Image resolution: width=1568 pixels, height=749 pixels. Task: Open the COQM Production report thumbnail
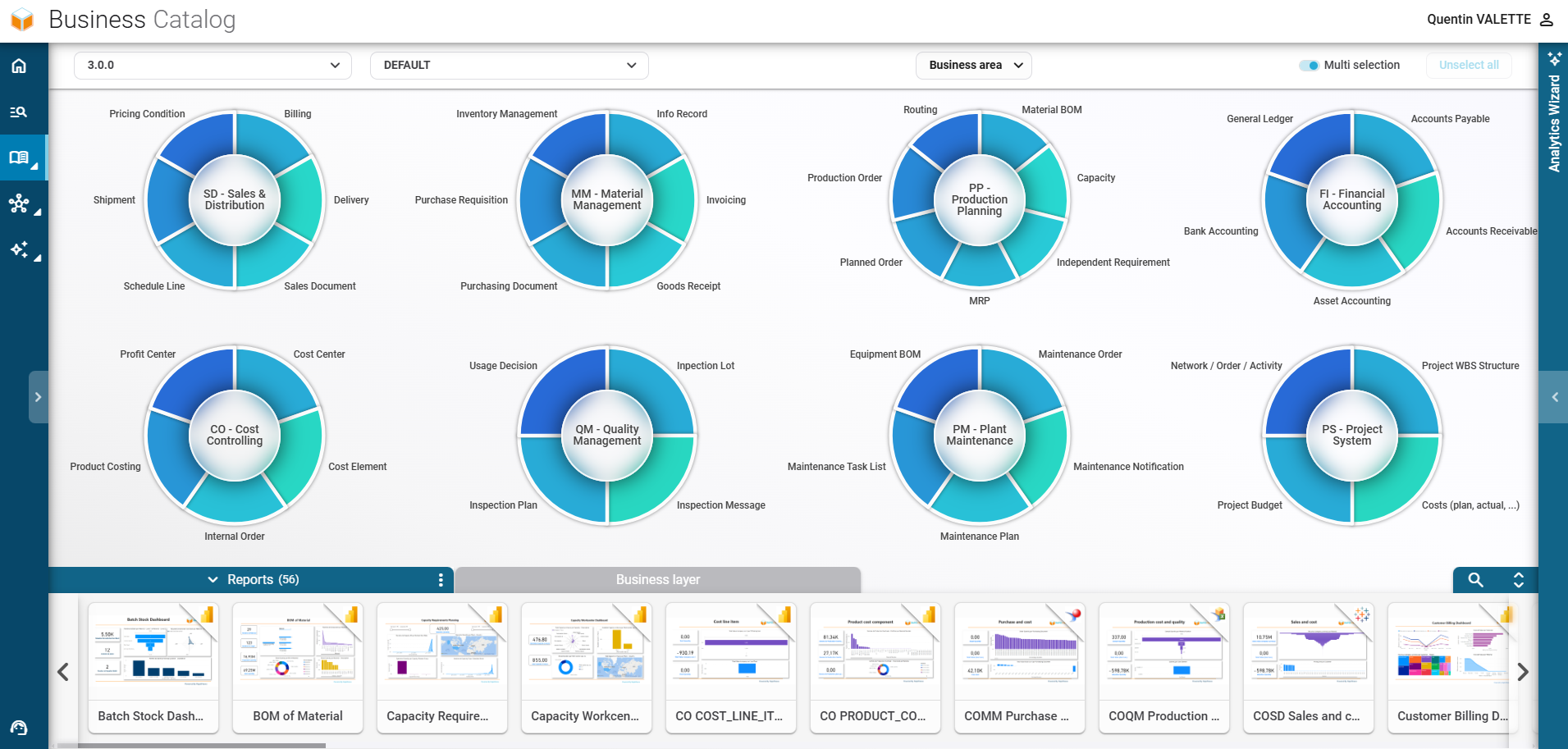[1164, 668]
